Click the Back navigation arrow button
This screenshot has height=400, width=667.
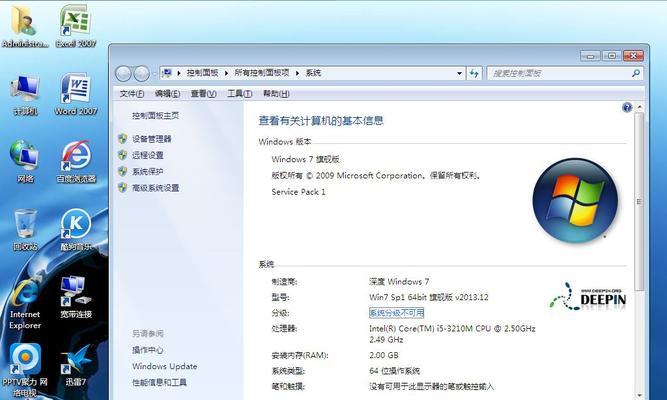123,74
